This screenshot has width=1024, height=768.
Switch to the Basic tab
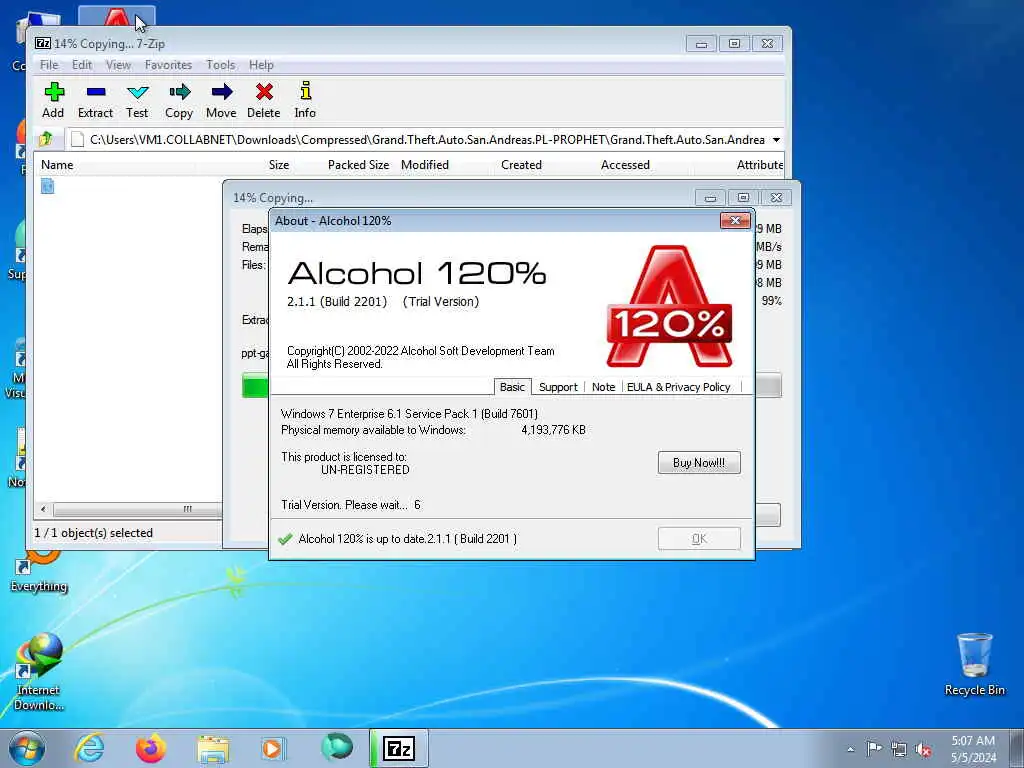(512, 387)
